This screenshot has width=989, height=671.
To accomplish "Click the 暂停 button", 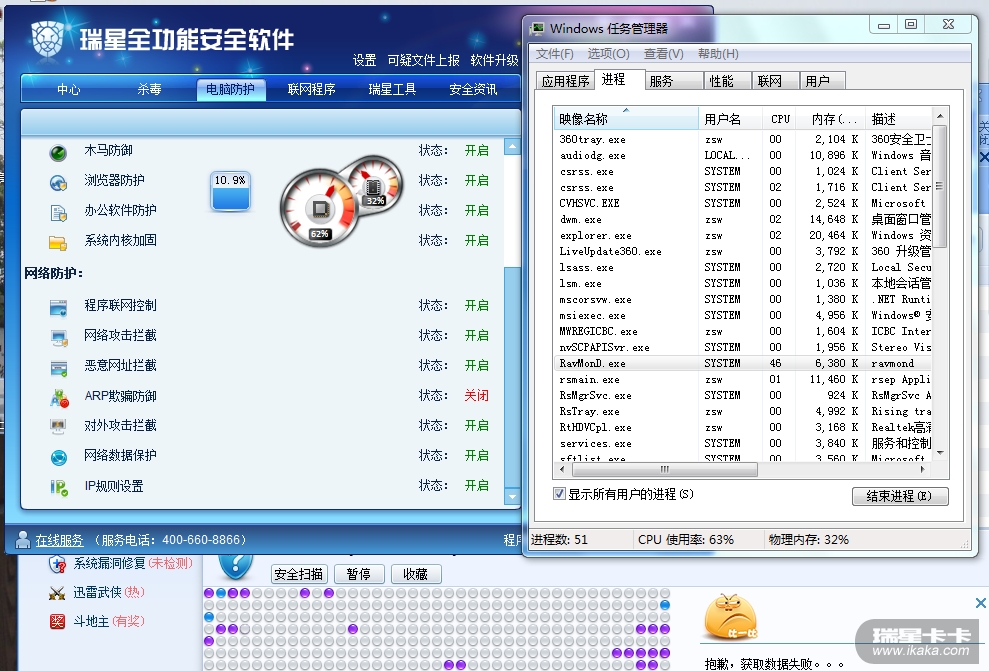I will pos(358,574).
